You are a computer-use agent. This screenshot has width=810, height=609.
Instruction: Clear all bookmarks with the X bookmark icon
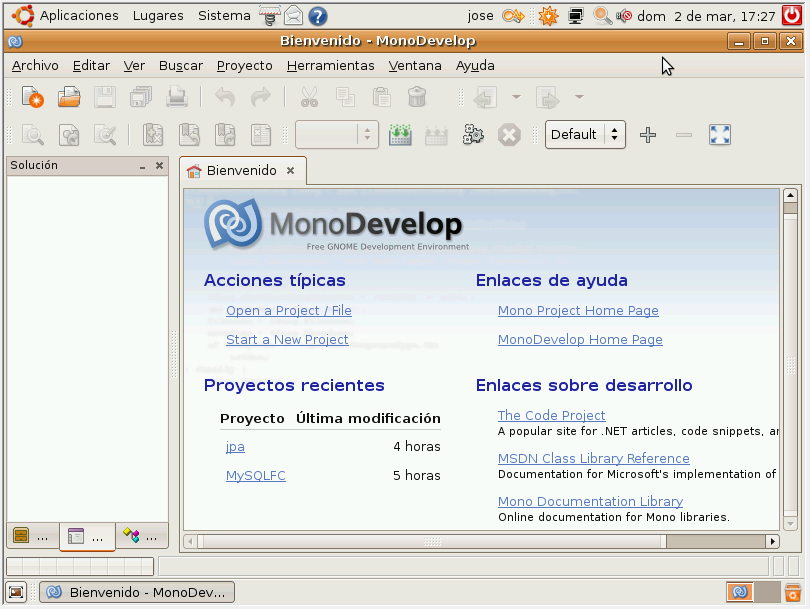pyautogui.click(x=153, y=135)
